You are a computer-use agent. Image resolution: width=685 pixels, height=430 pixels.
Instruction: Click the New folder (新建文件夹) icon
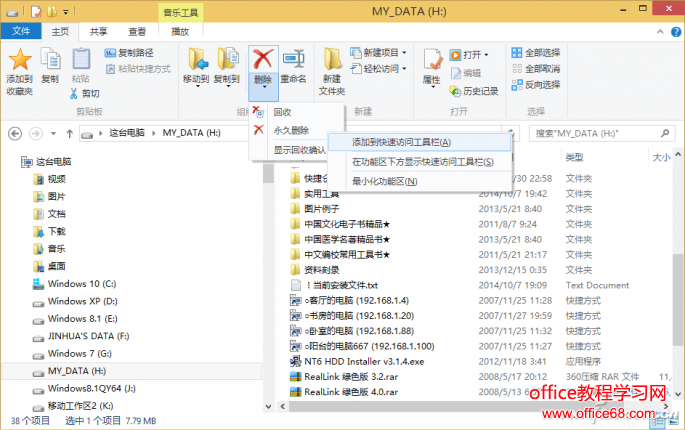tap(332, 60)
